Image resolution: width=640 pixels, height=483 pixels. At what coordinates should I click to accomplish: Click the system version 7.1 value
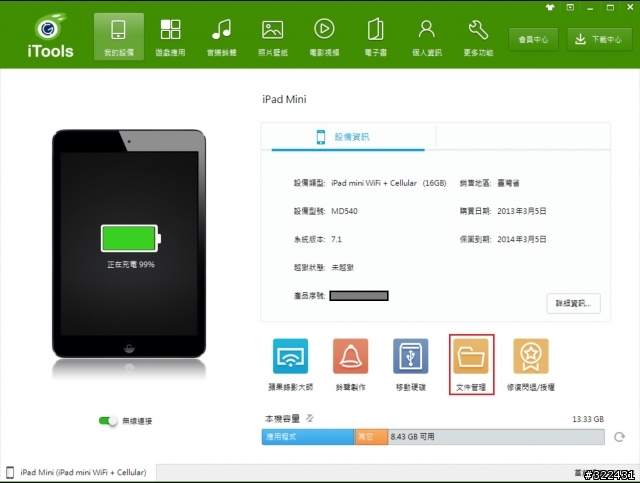336,239
